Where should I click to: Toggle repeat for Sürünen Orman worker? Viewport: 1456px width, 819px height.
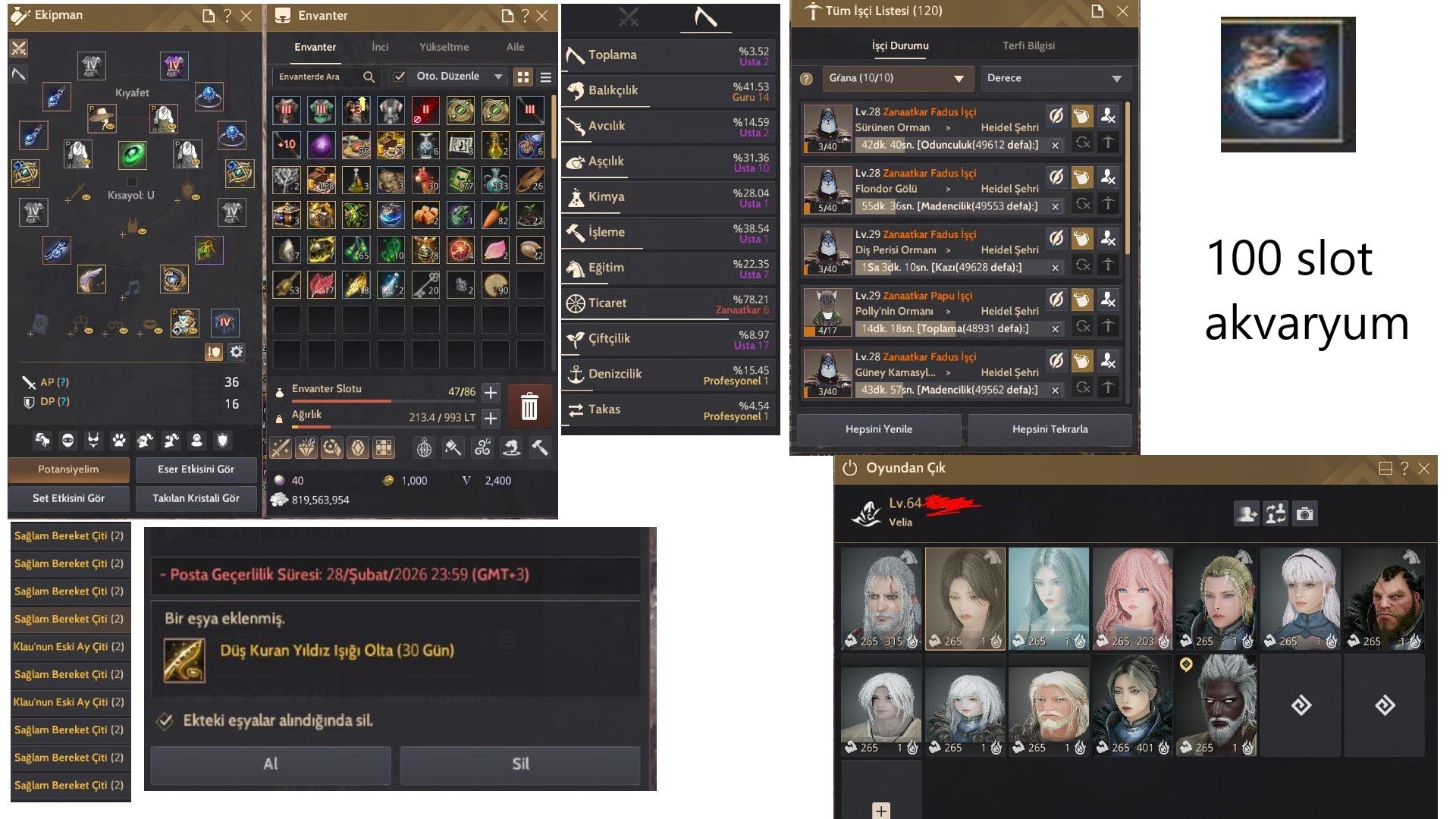pyautogui.click(x=1082, y=143)
